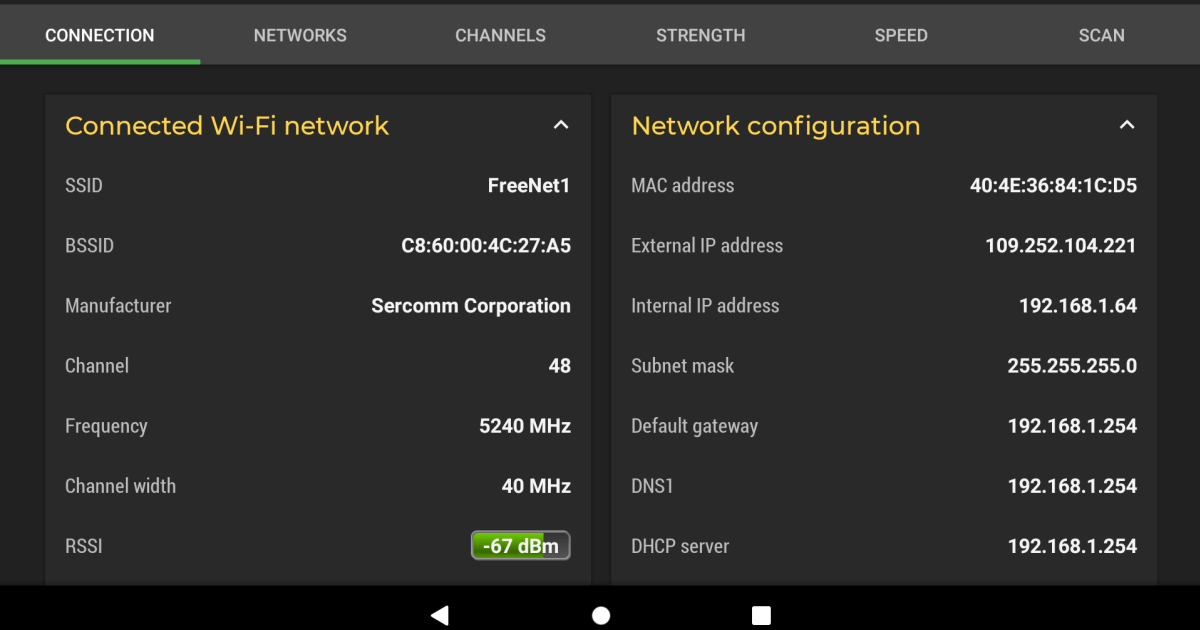Open the SPEED tab
The width and height of the screenshot is (1200, 630).
pos(900,35)
